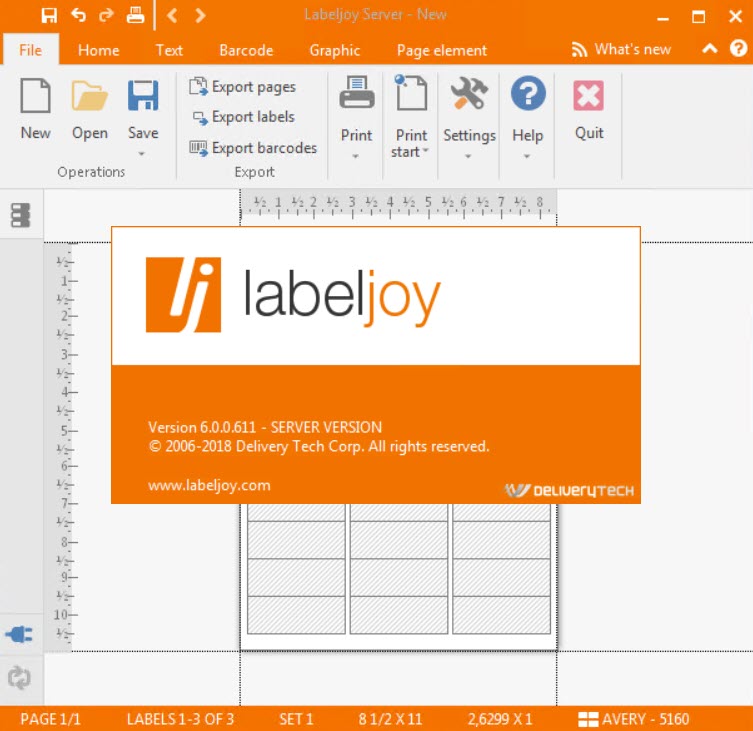Open the Barcode ribbon tab
Viewport: 753px width, 731px height.
pyautogui.click(x=246, y=50)
